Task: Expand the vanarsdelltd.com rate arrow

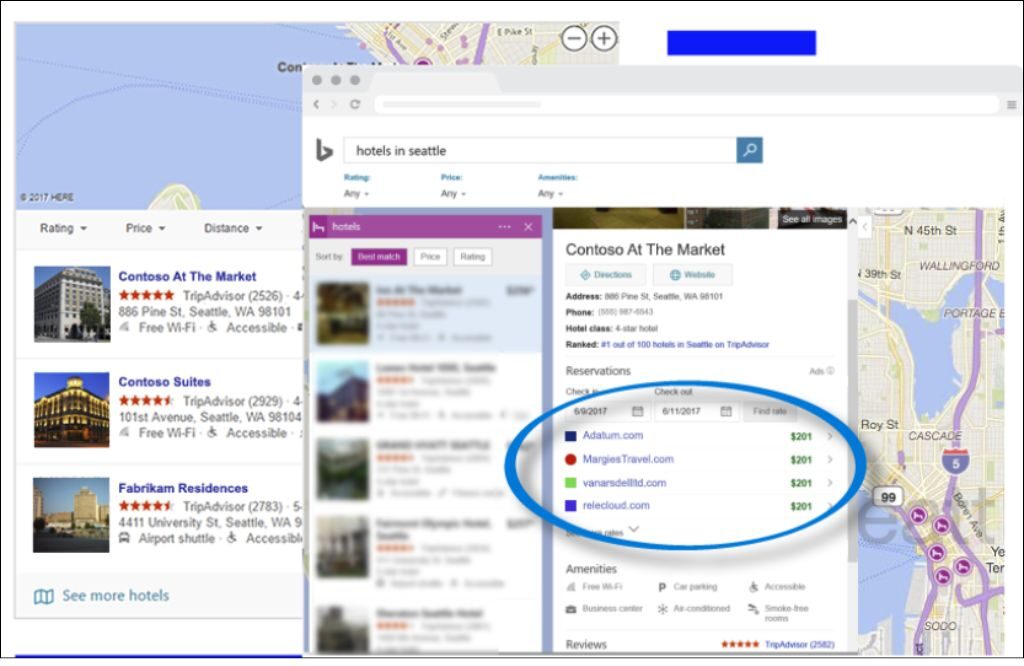Action: [830, 483]
